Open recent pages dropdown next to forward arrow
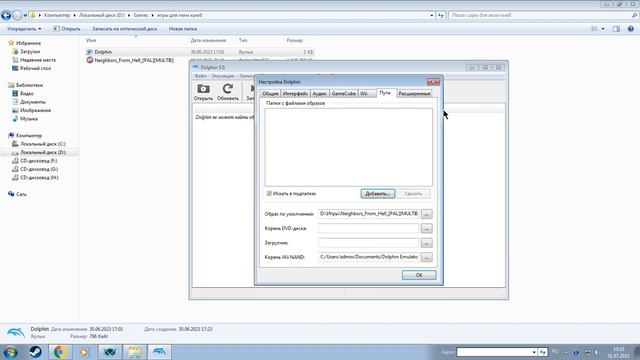Viewport: 640px width, 360px height. 25,16
